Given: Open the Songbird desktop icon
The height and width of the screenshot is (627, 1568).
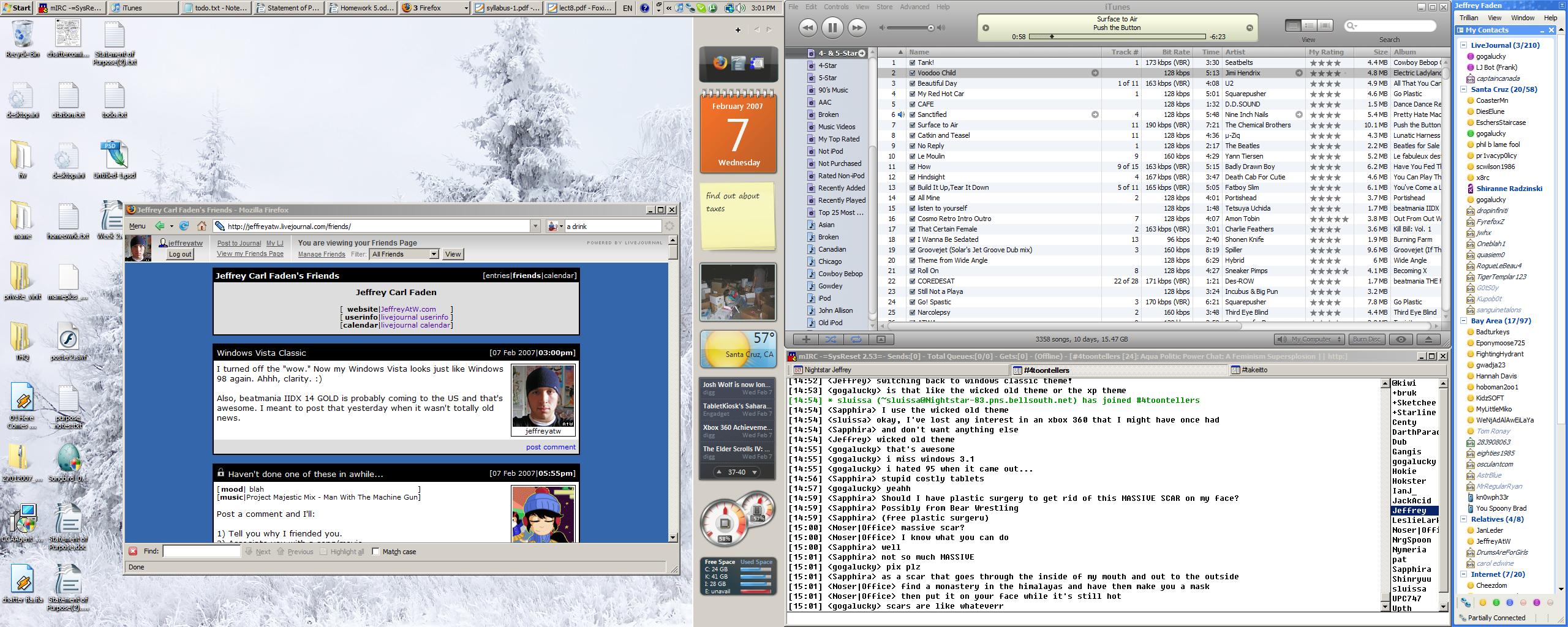Looking at the screenshot, I should pos(68,462).
